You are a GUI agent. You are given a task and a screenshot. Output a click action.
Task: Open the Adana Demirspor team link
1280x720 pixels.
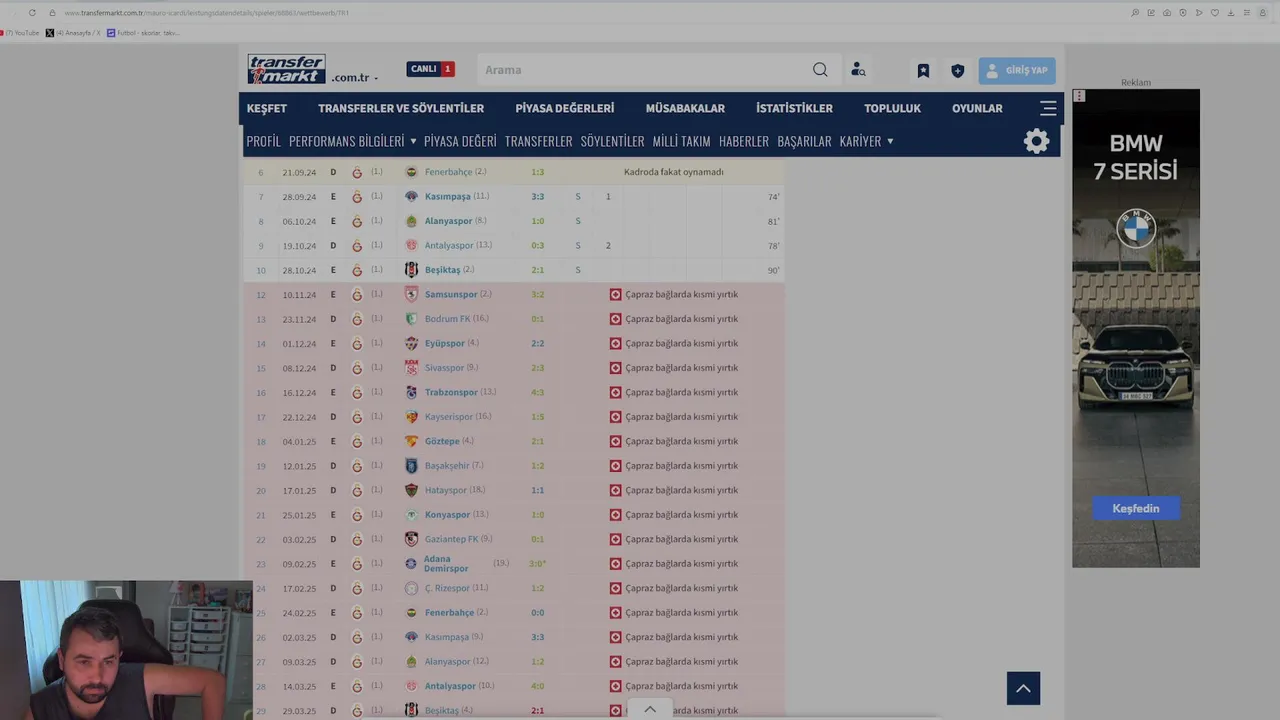pyautogui.click(x=446, y=564)
